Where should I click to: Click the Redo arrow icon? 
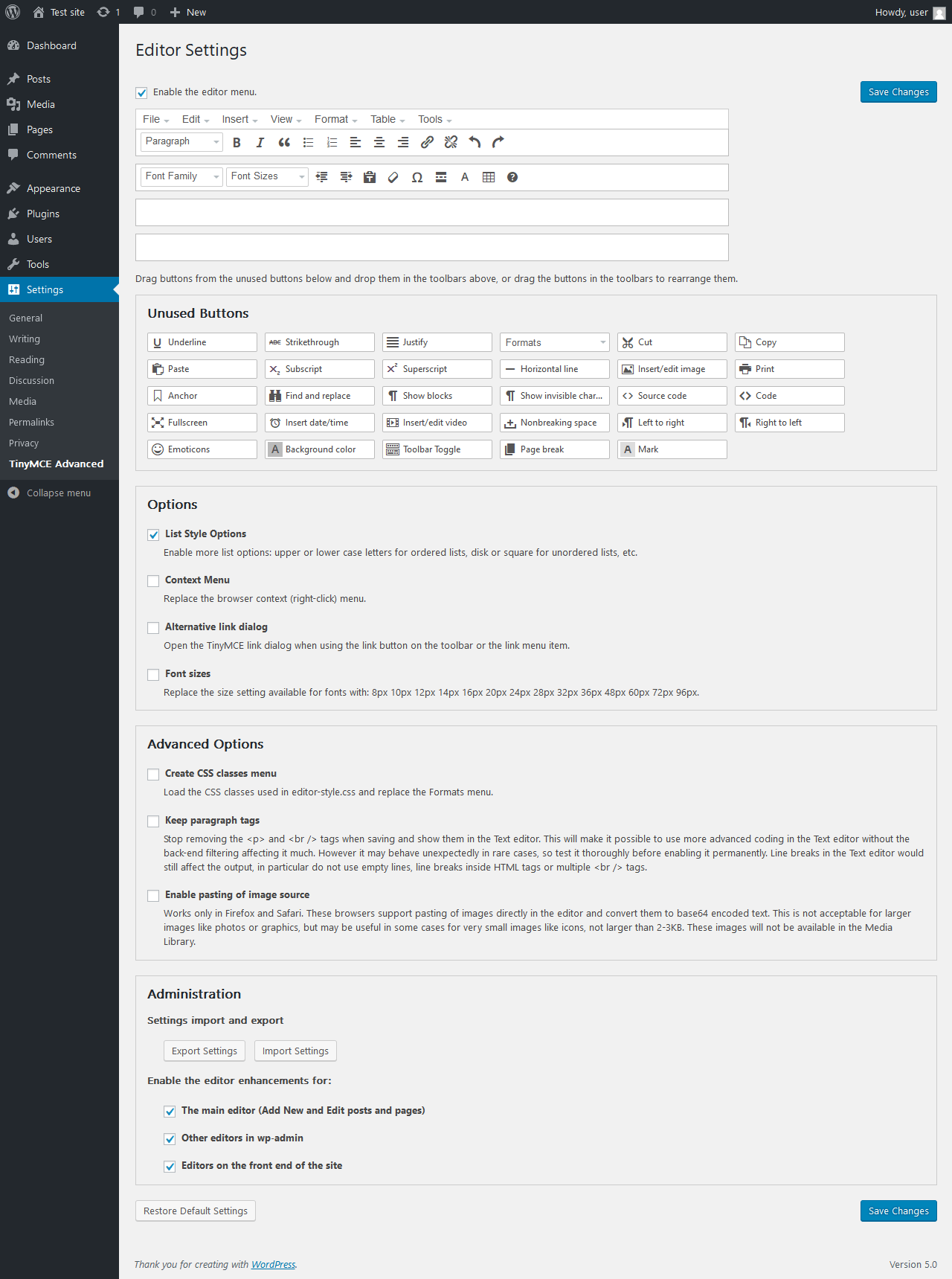[x=498, y=142]
